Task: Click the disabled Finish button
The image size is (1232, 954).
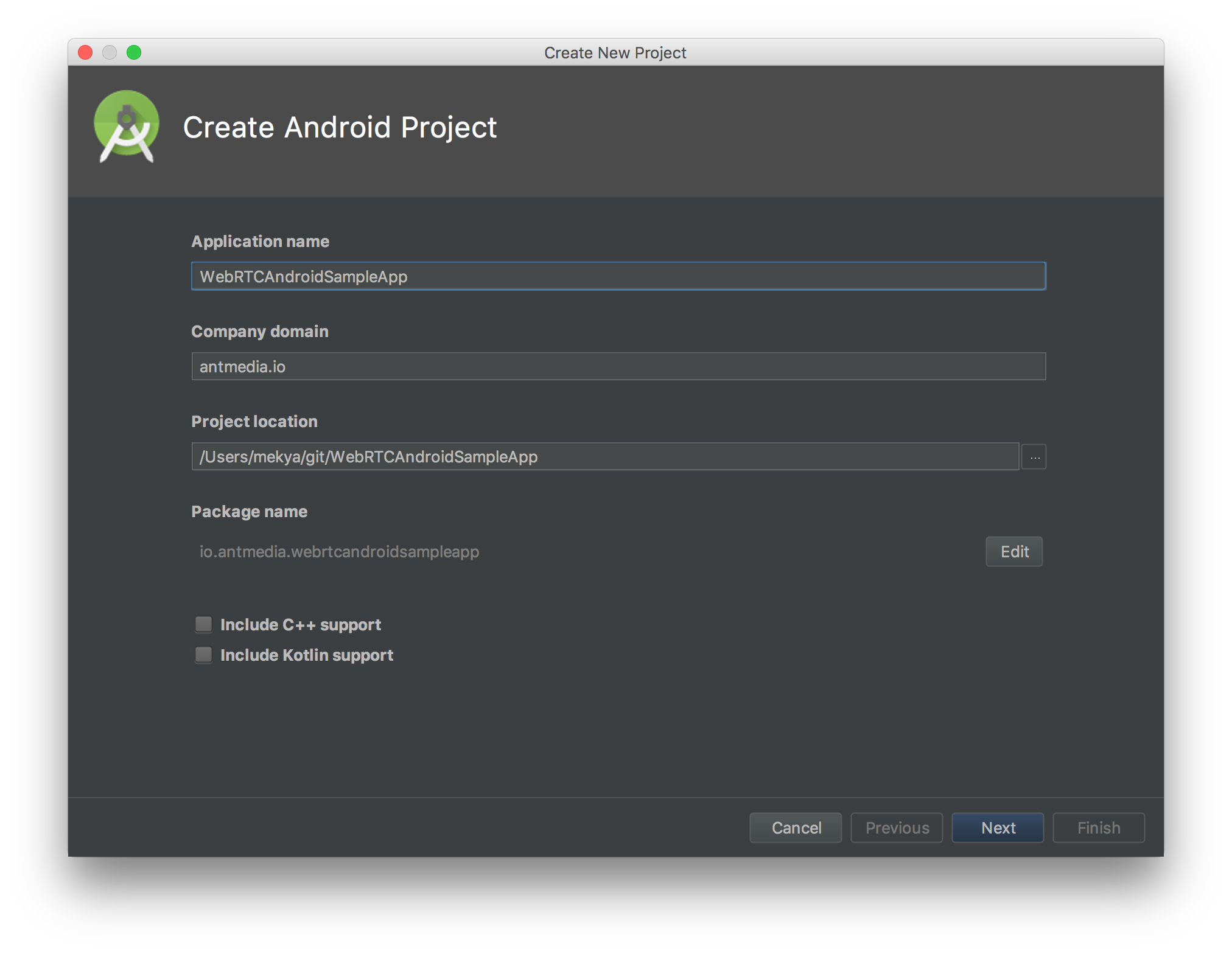Action: click(x=1099, y=827)
